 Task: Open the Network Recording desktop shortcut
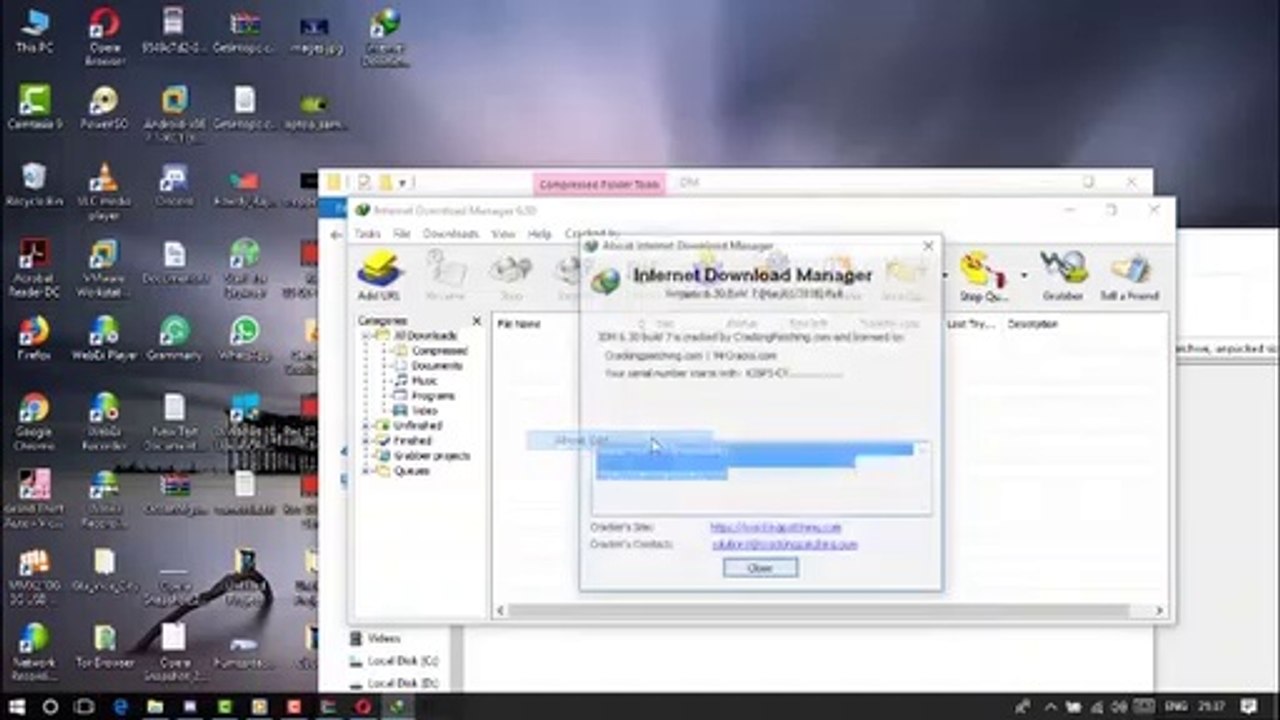click(34, 651)
